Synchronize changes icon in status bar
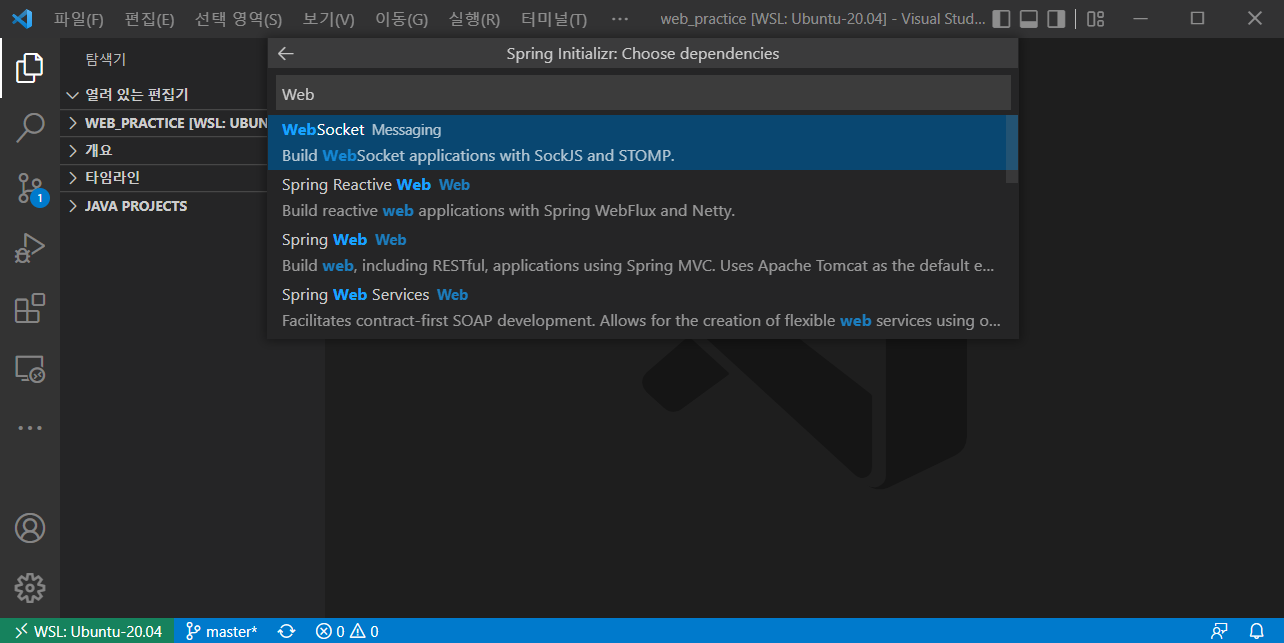Screen dimensions: 1284x643 [x=287, y=631]
